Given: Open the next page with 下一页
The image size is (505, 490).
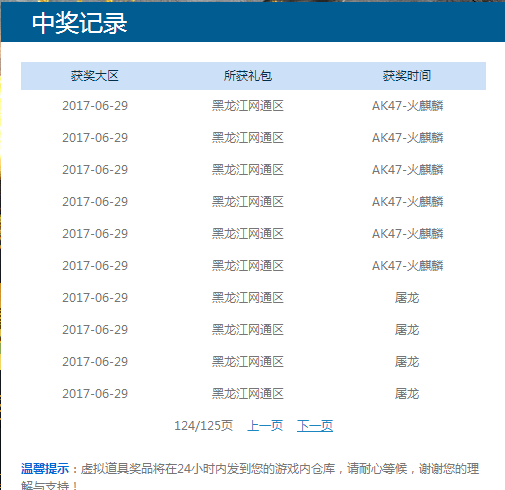Looking at the screenshot, I should tap(315, 426).
